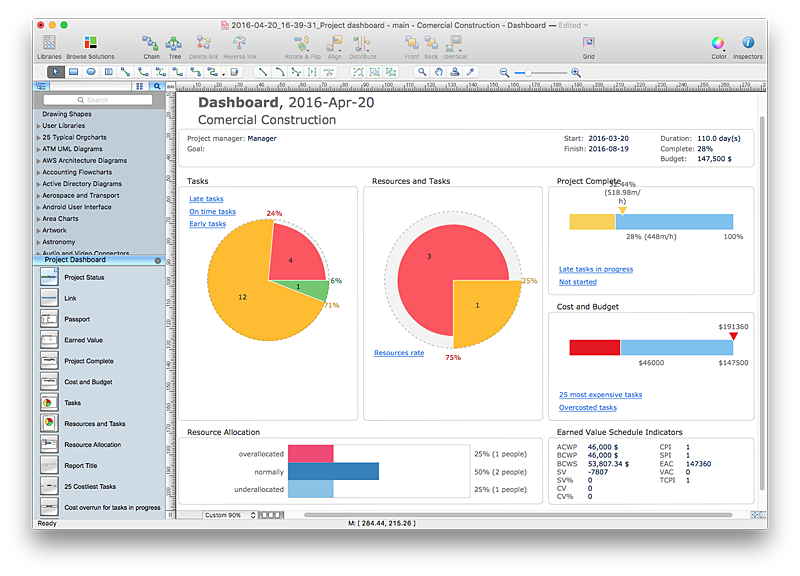Click the Overcosted tasks link
This screenshot has width=800, height=576.
[x=588, y=407]
